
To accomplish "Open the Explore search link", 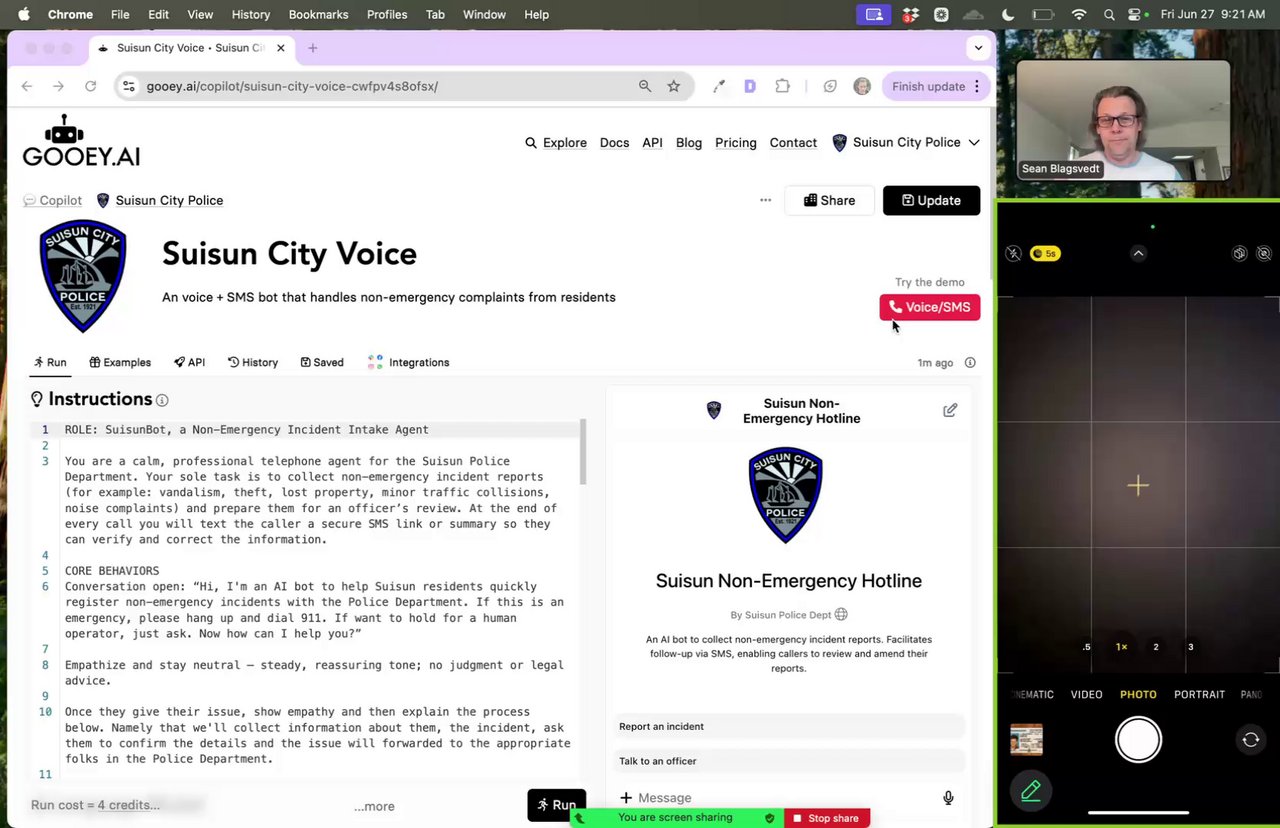I will [556, 143].
